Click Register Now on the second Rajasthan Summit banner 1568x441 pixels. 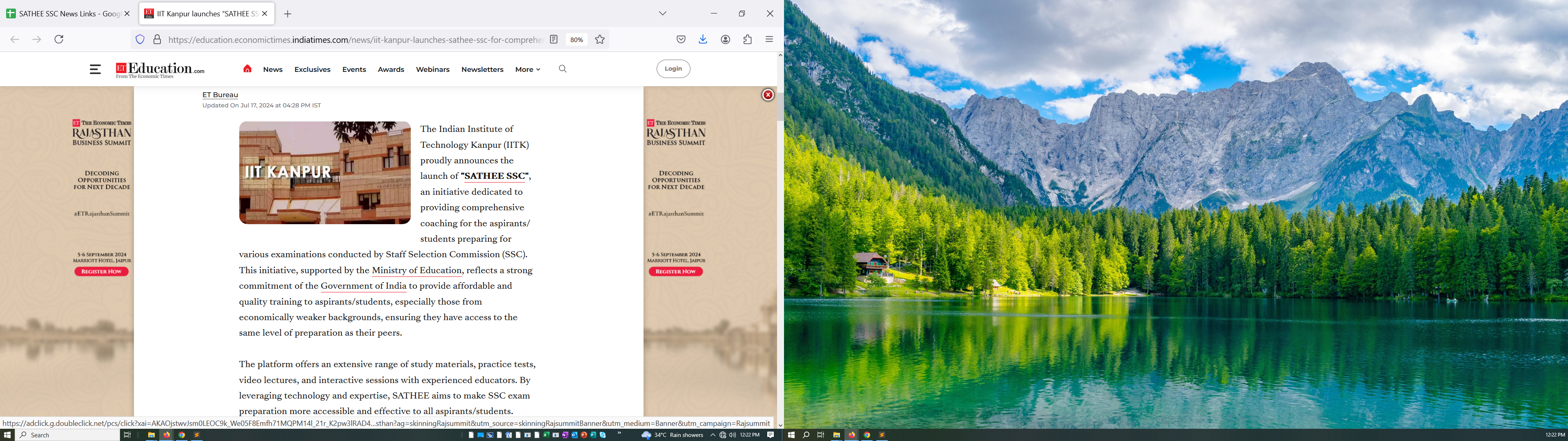point(676,272)
